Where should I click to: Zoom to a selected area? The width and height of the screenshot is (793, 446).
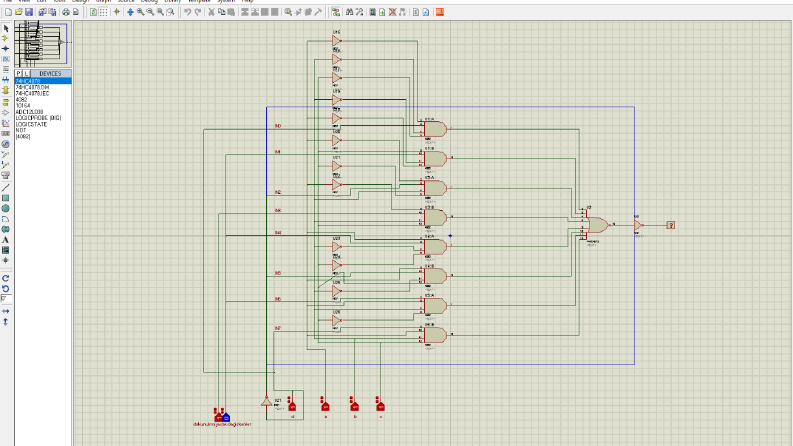tap(170, 12)
